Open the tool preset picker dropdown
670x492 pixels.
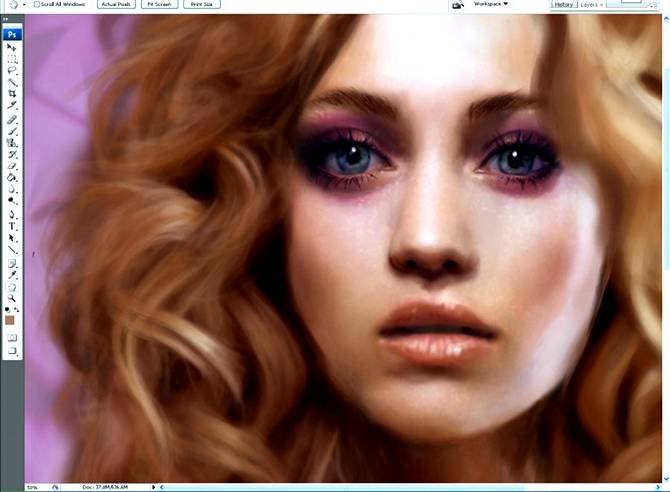(24, 4)
